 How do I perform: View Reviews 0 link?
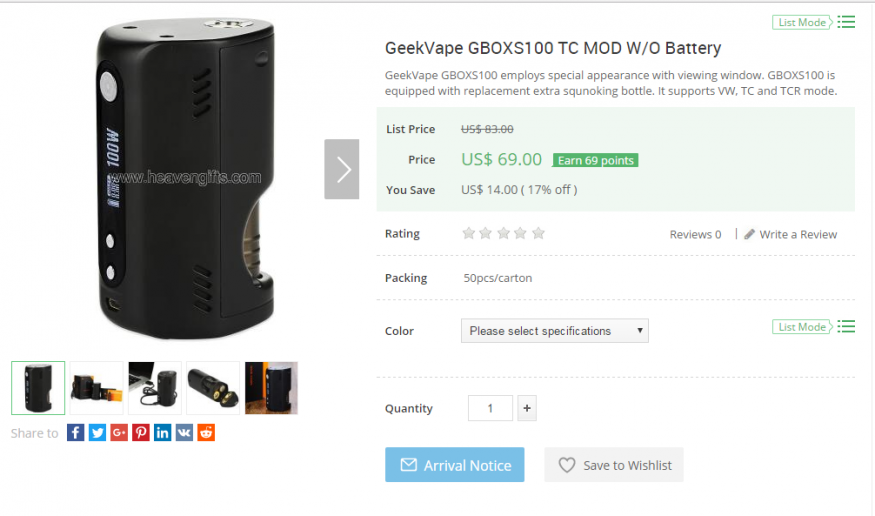point(695,234)
